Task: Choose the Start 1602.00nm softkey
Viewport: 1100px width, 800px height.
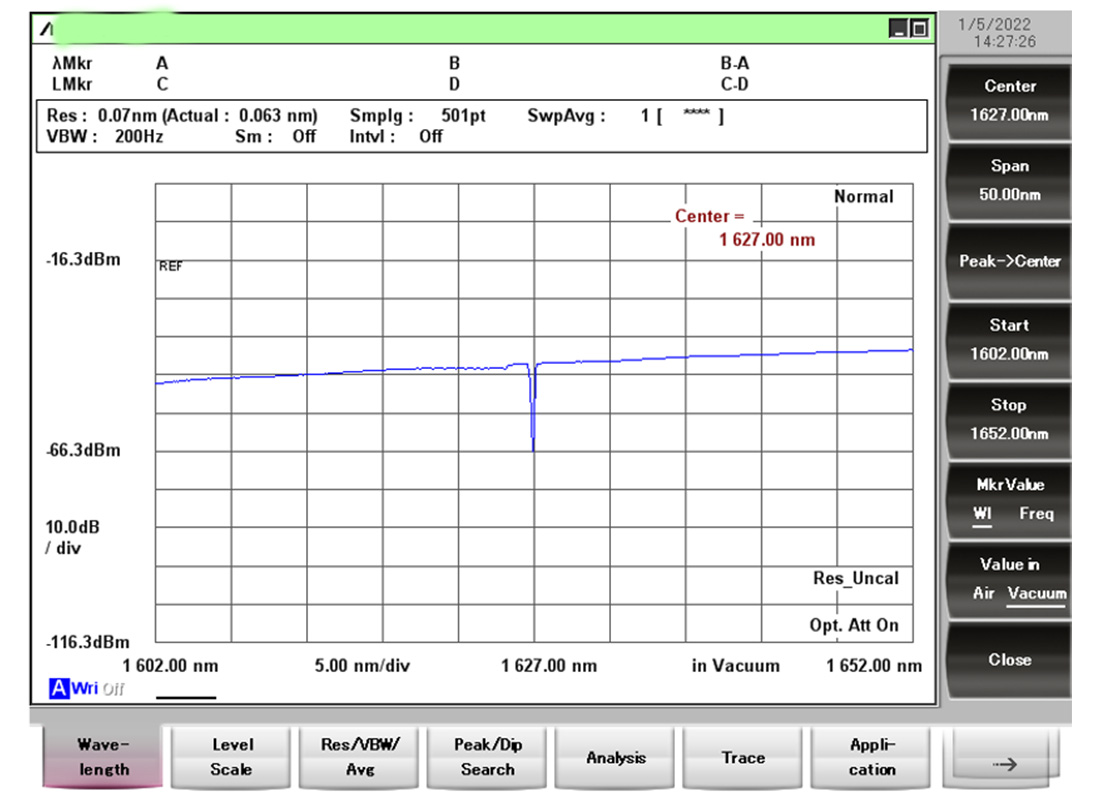Action: pos(1009,340)
